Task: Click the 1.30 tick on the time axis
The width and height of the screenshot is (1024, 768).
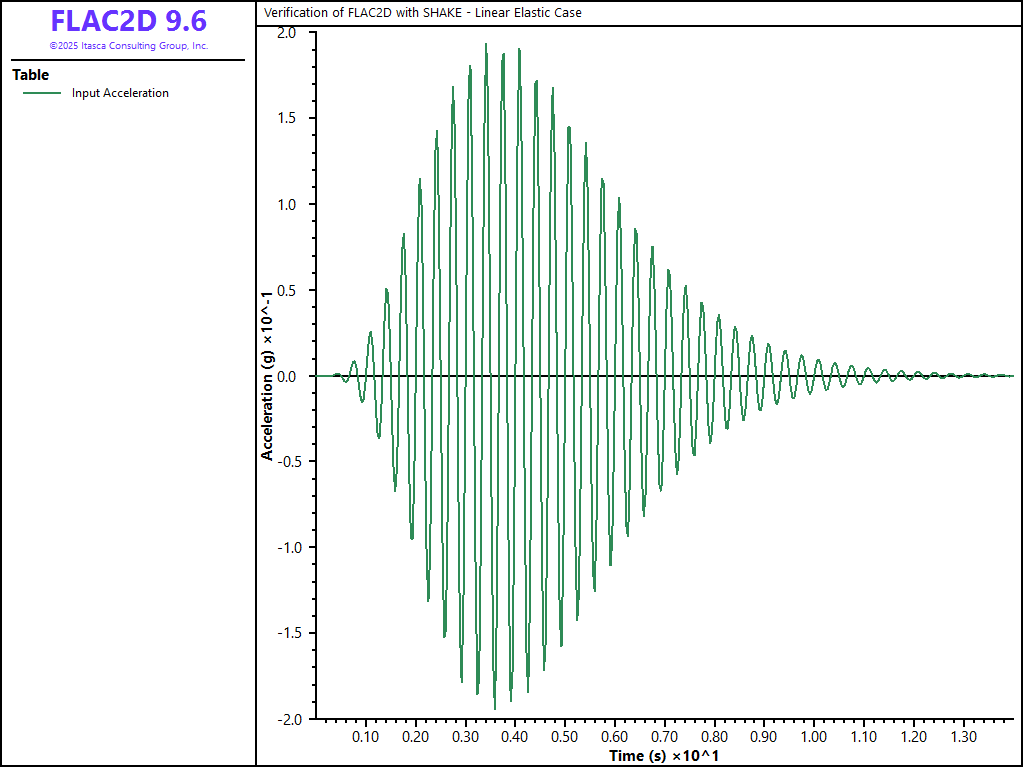Action: pos(964,736)
